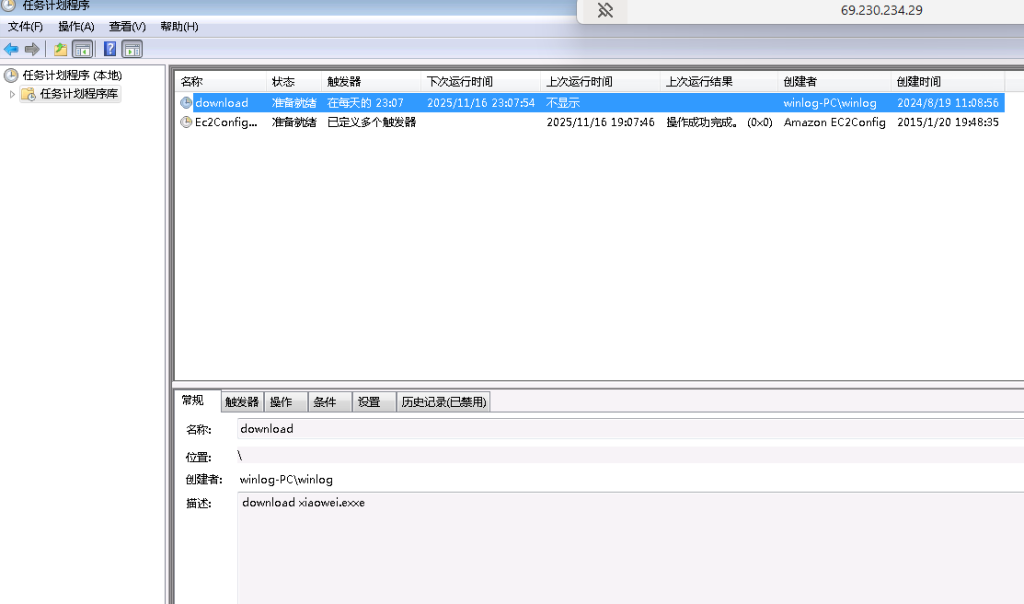The image size is (1024, 604).
Task: Click the blue Back arrow in toolbar
Action: (11, 49)
